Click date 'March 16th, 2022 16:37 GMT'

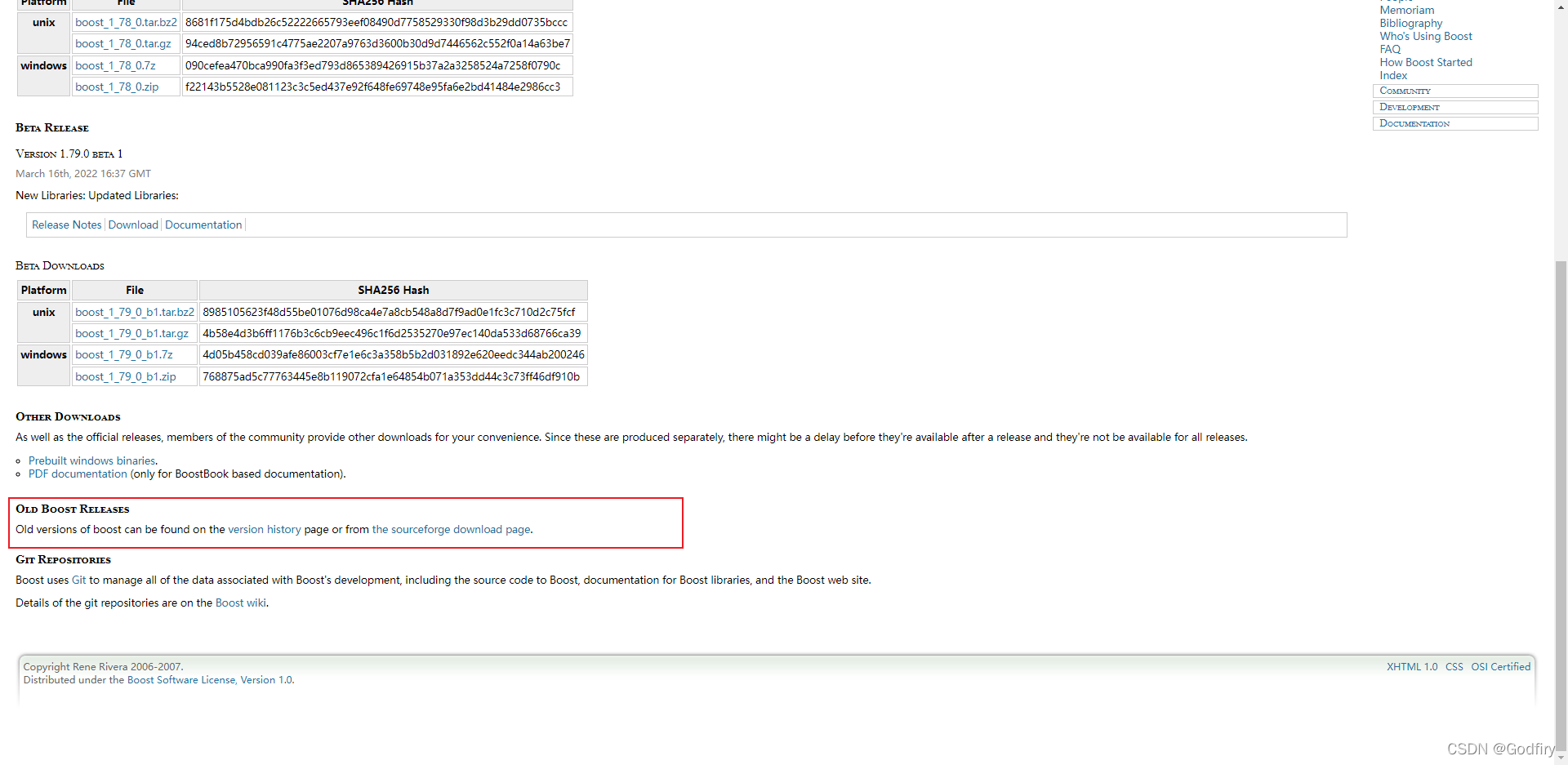83,173
